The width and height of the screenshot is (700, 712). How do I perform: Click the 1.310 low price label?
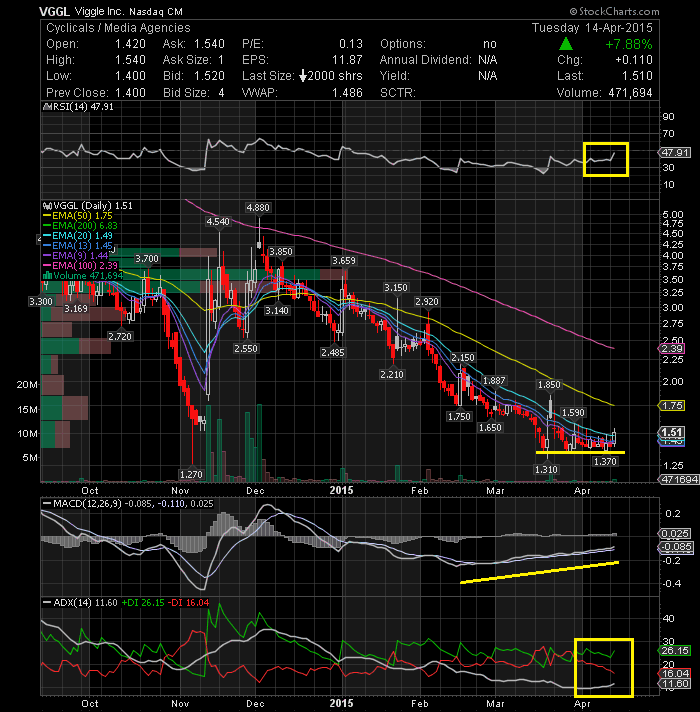pos(546,470)
